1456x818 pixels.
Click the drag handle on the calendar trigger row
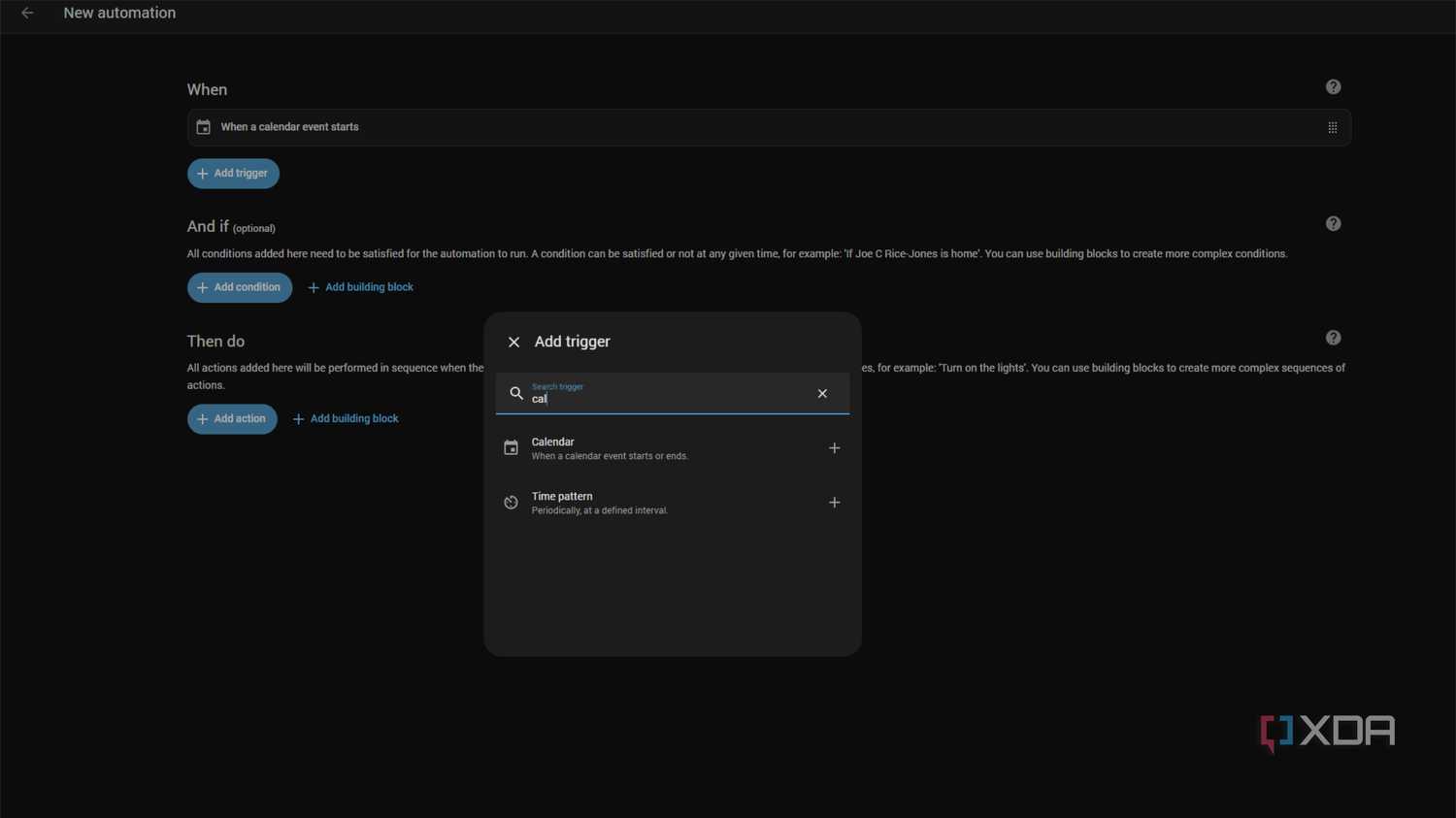pos(1332,127)
